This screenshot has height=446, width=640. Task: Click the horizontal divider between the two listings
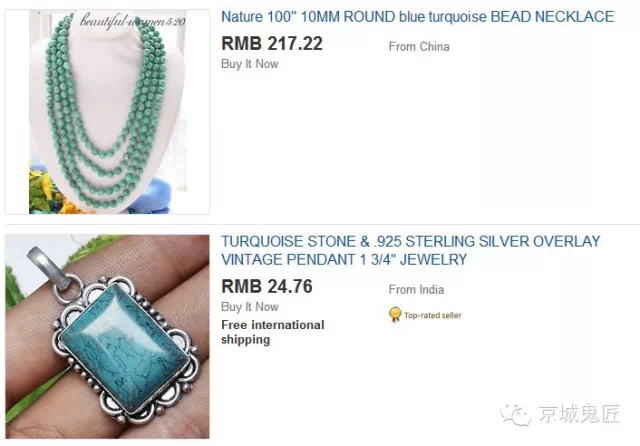(x=322, y=224)
